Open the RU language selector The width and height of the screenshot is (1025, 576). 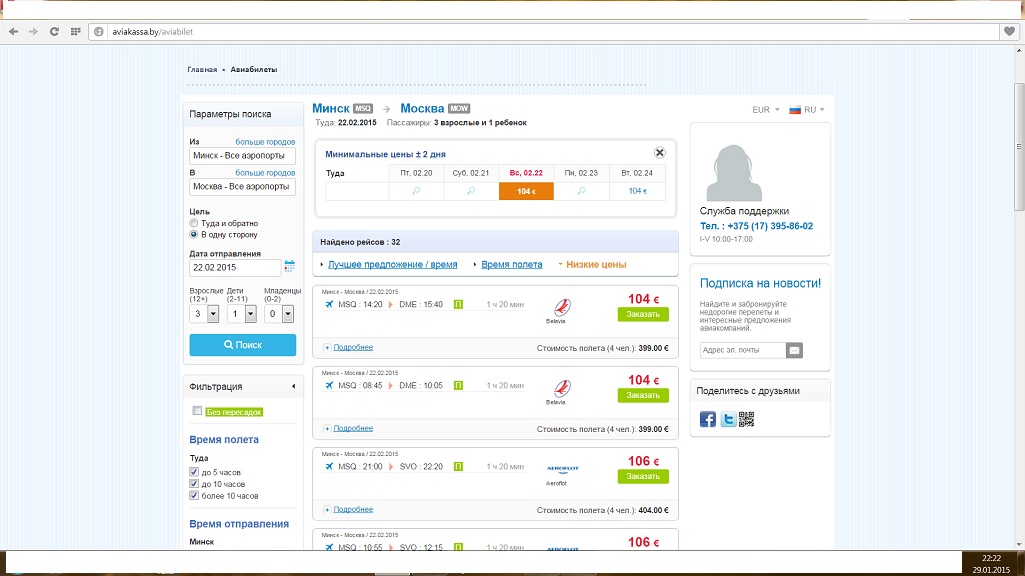pos(808,110)
